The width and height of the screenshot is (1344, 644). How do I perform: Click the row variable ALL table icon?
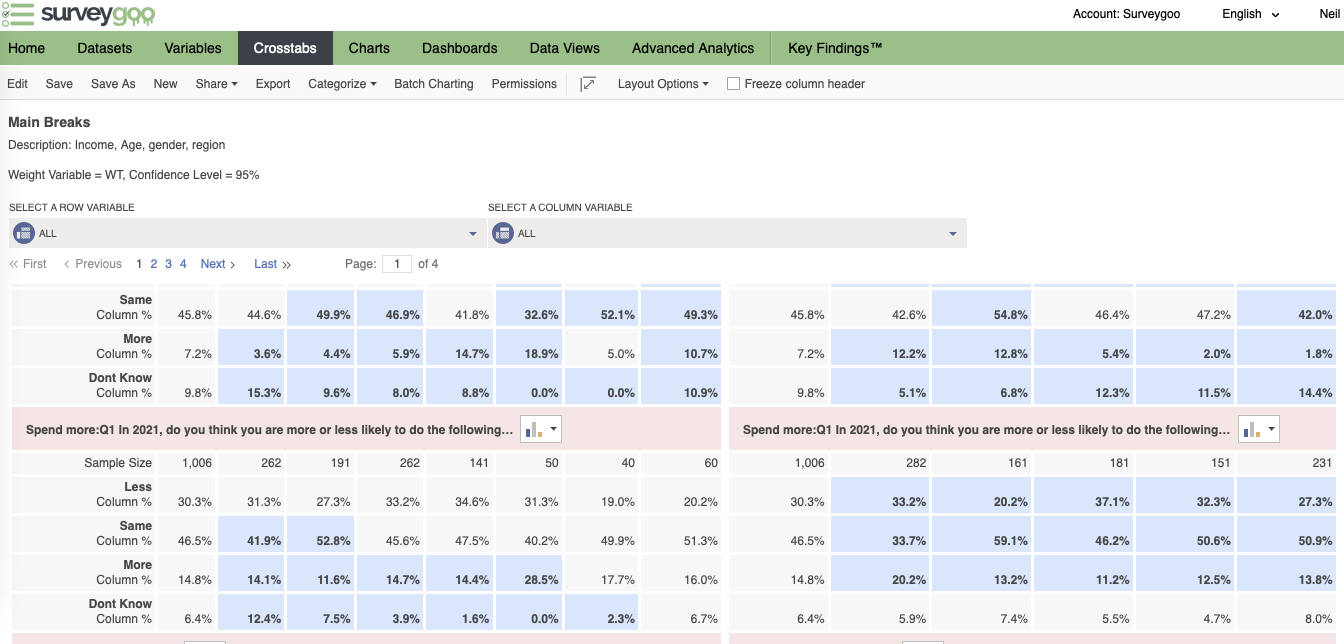tap(24, 233)
